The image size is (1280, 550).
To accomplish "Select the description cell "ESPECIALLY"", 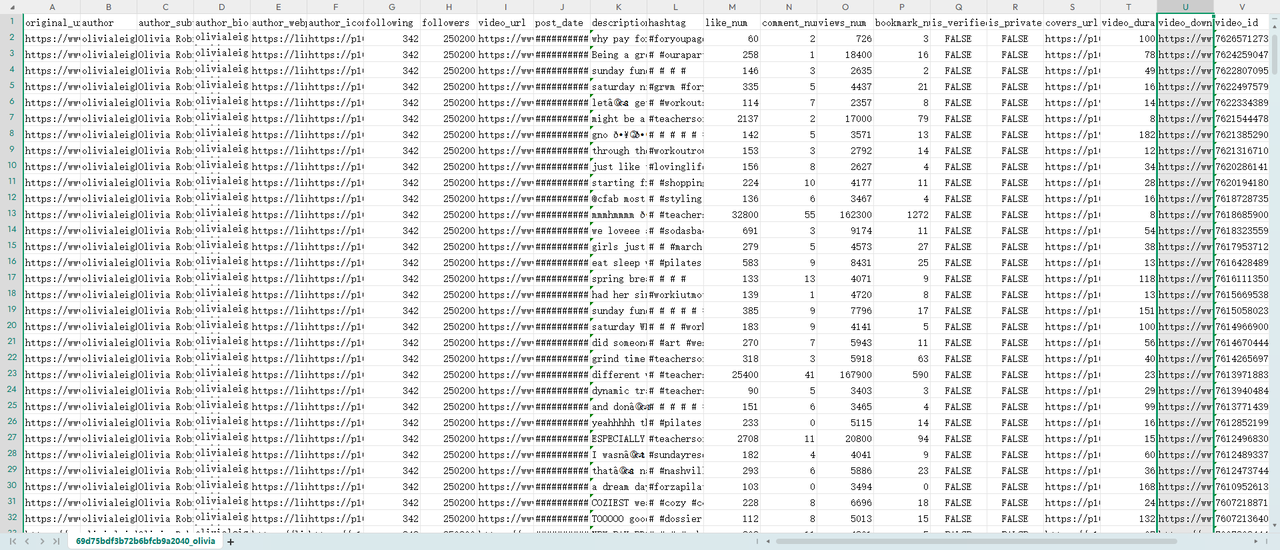I will pyautogui.click(x=619, y=438).
